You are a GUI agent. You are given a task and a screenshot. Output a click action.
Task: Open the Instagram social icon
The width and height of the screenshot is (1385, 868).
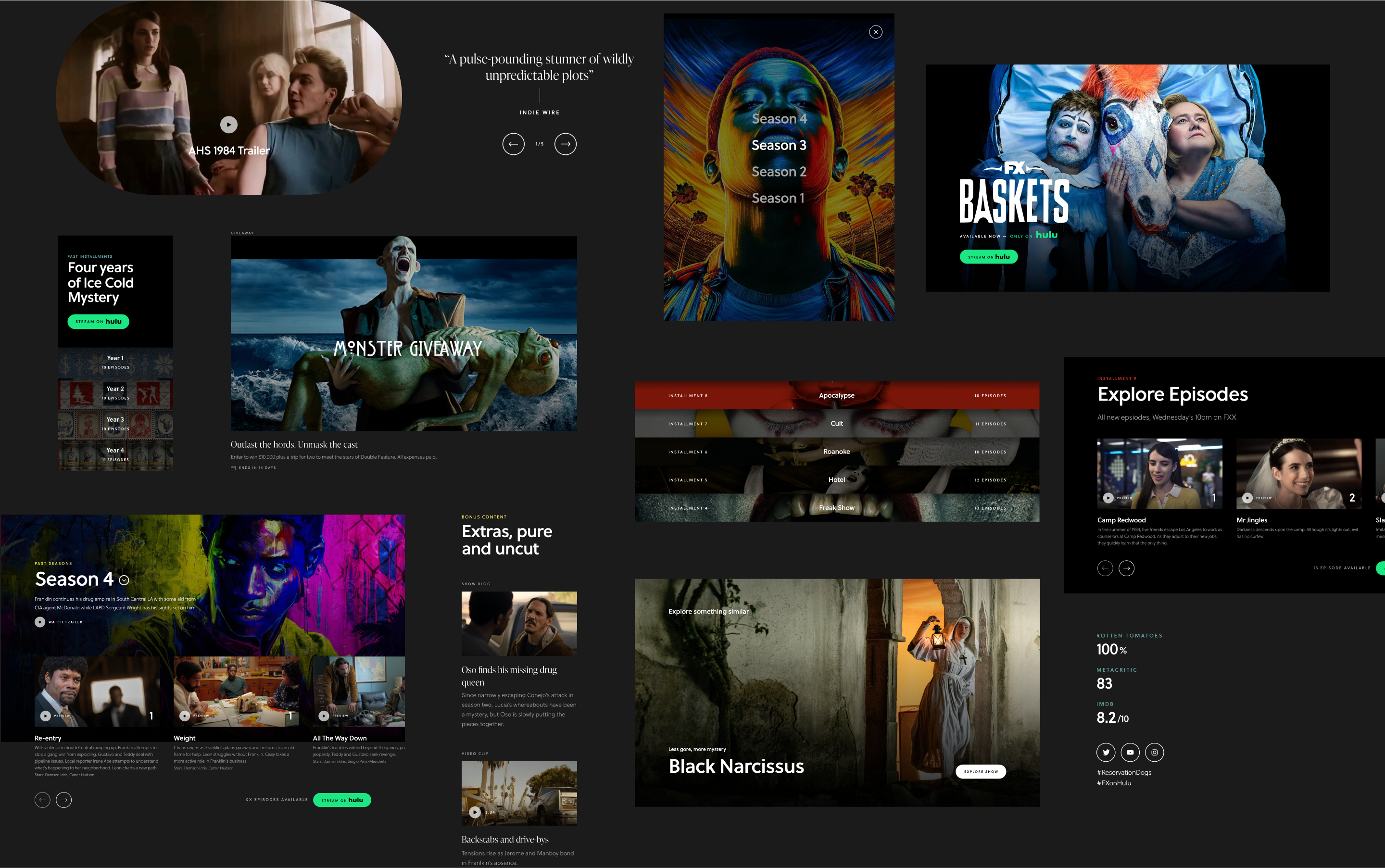click(x=1154, y=752)
